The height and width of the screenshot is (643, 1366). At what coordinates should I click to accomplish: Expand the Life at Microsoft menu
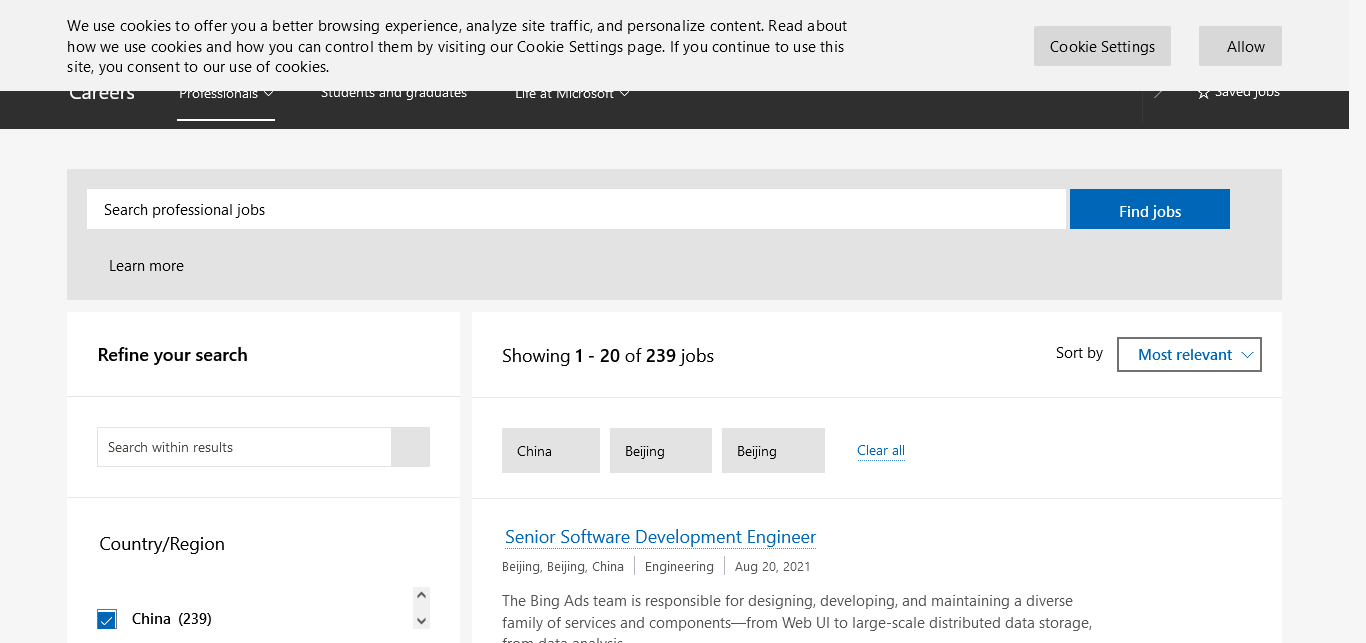572,94
